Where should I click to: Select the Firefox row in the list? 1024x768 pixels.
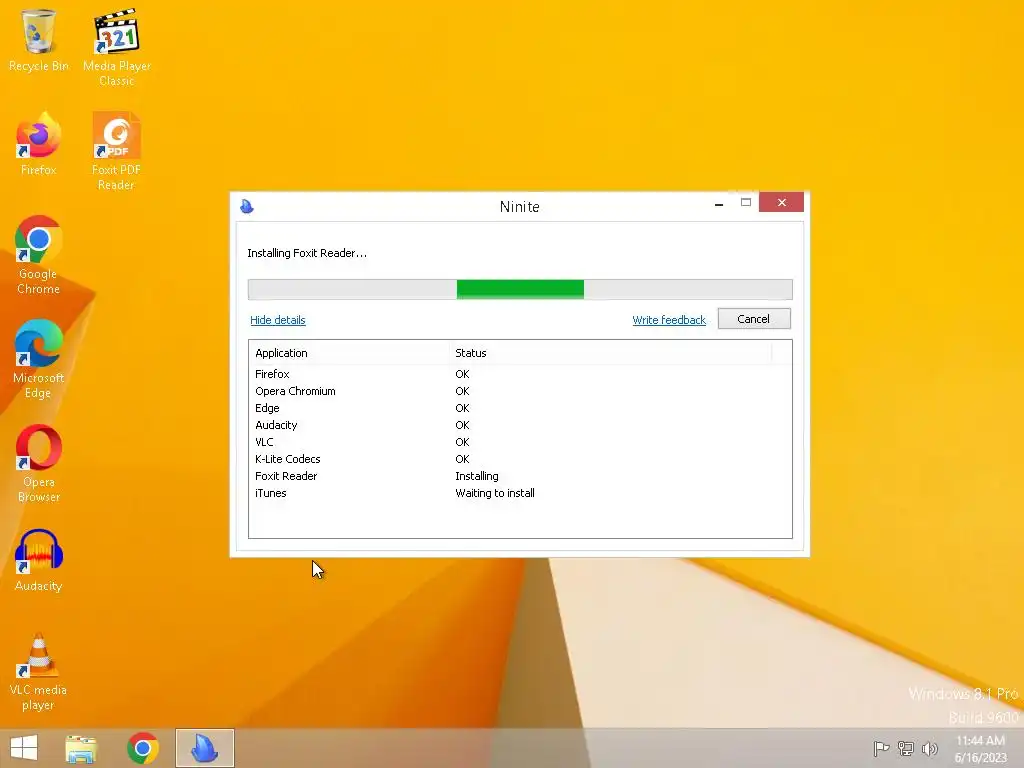(520, 374)
